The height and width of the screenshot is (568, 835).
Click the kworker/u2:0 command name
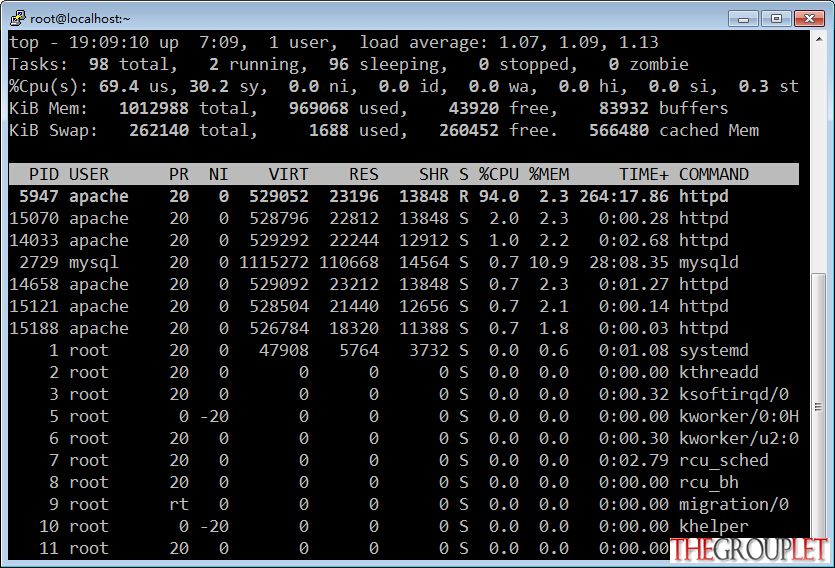pos(739,438)
